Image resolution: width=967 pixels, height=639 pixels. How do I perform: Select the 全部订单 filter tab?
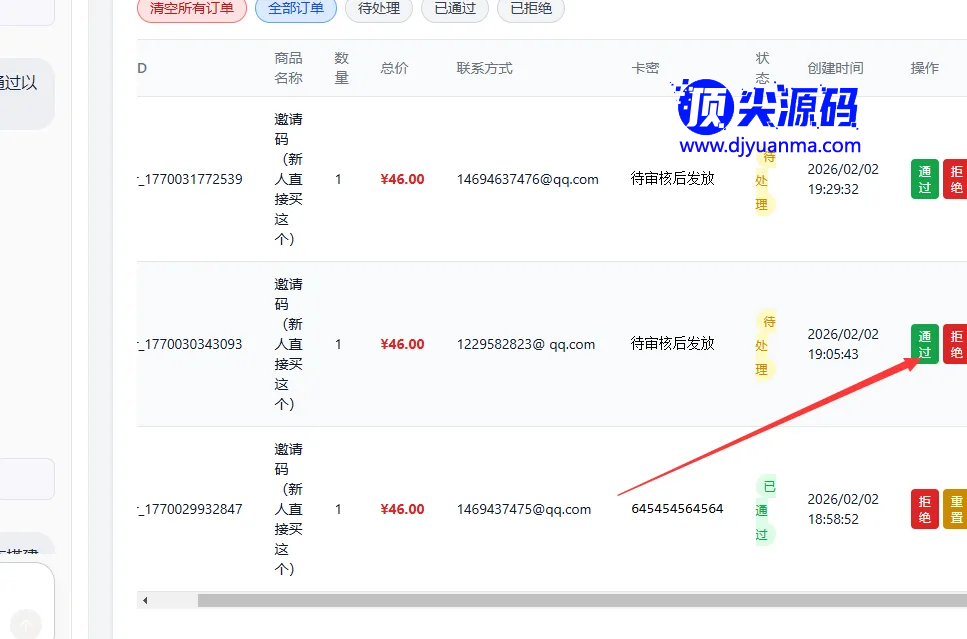click(296, 9)
